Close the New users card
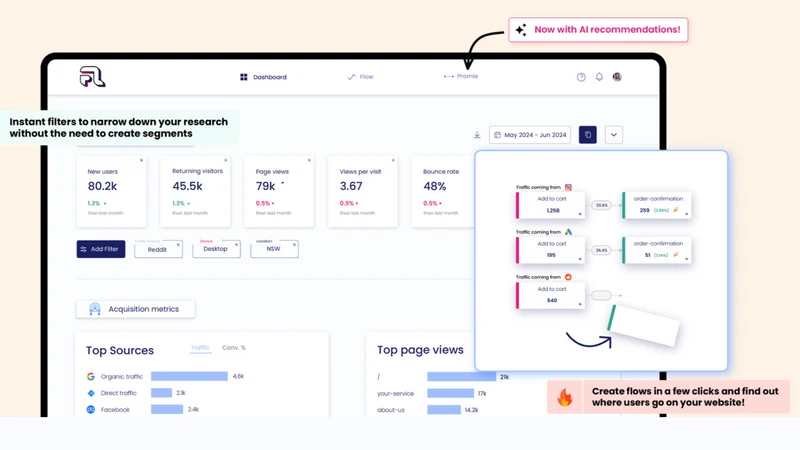The height and width of the screenshot is (450, 800). pyautogui.click(x=141, y=160)
